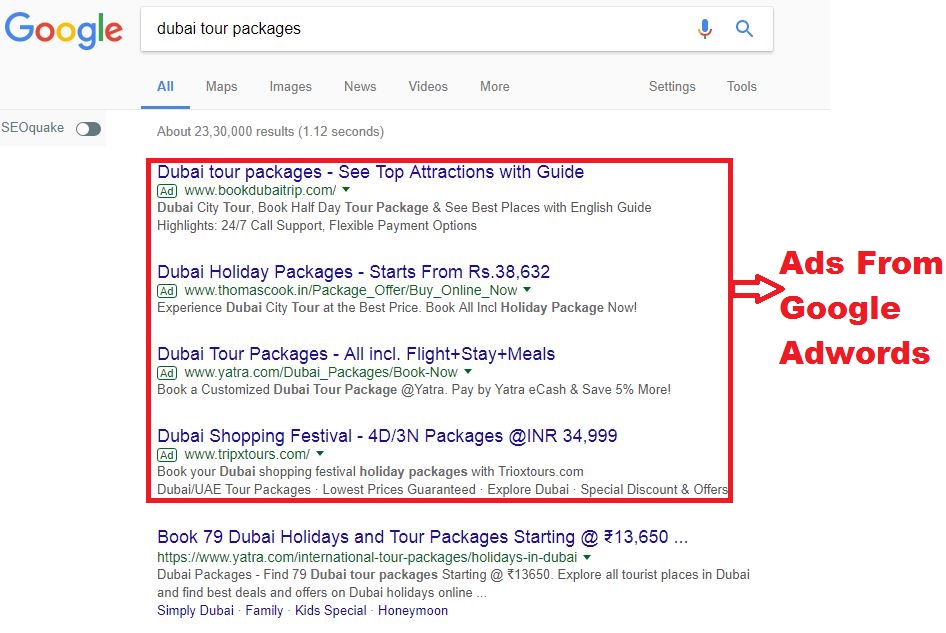Open the Google logo homepage link
The height and width of the screenshot is (633, 946).
(63, 30)
